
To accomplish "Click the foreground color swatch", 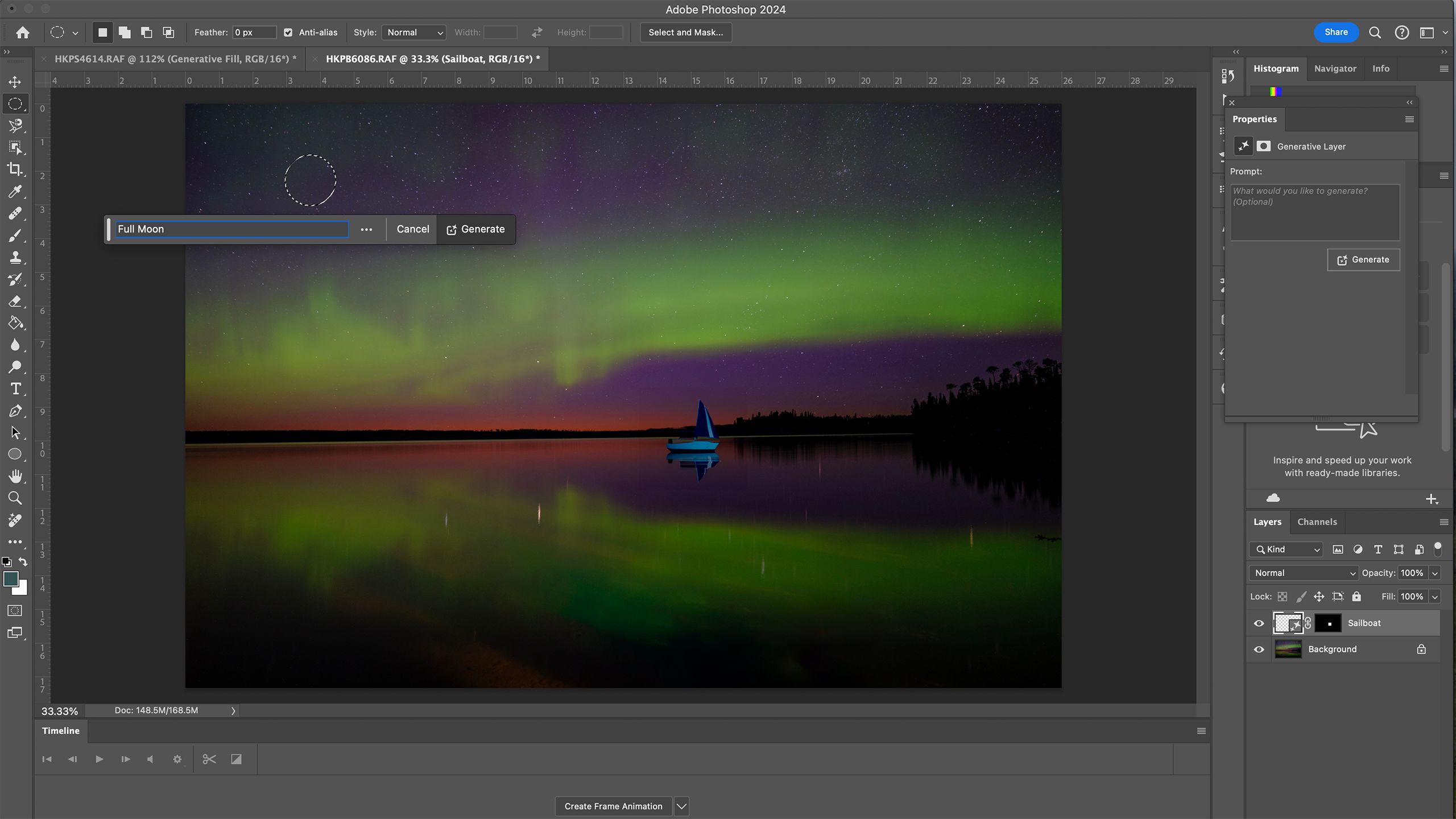I will [10, 578].
